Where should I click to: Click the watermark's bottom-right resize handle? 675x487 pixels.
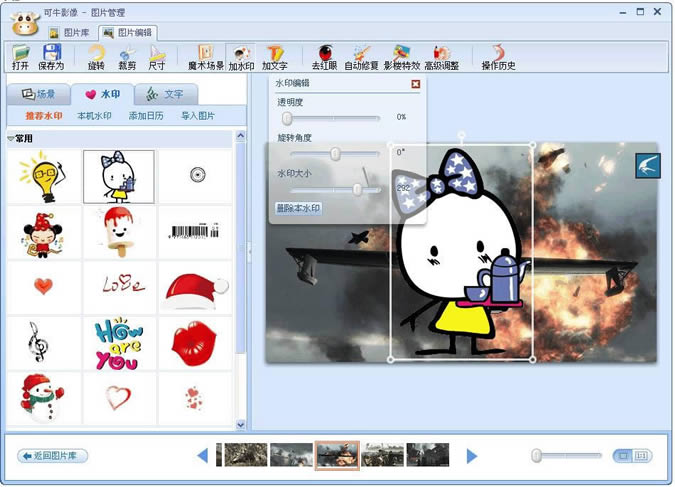(533, 359)
